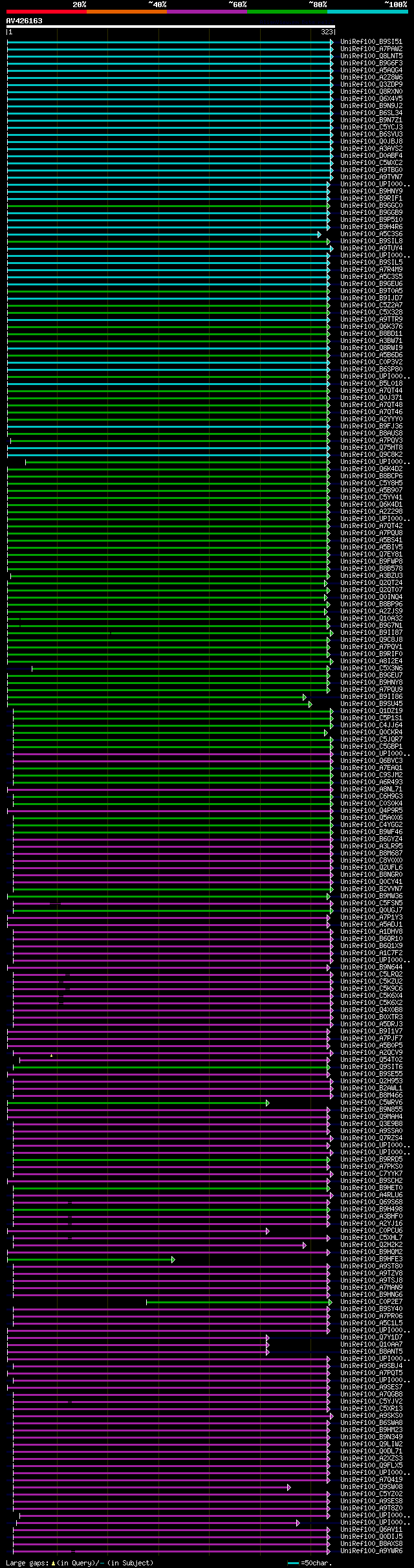The image size is (414, 1568).
Task: Select the UniRef100_A2QCV9 label
Action: pos(371,1053)
